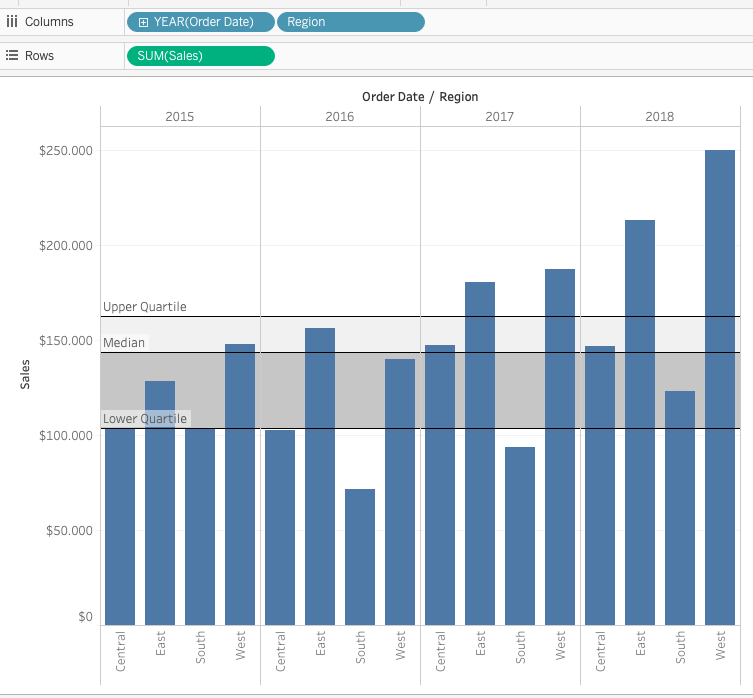Click the Rows shelf icon
This screenshot has width=753, height=698.
click(12, 55)
